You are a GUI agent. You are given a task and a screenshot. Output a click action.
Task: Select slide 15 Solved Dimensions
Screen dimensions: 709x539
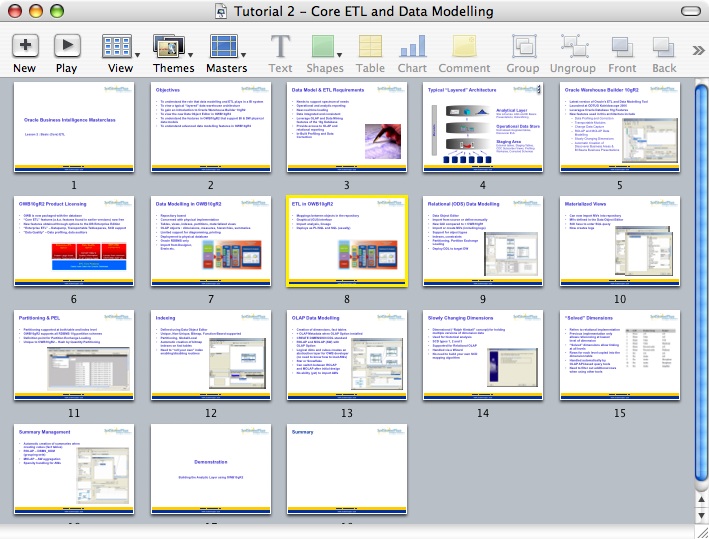click(x=620, y=355)
